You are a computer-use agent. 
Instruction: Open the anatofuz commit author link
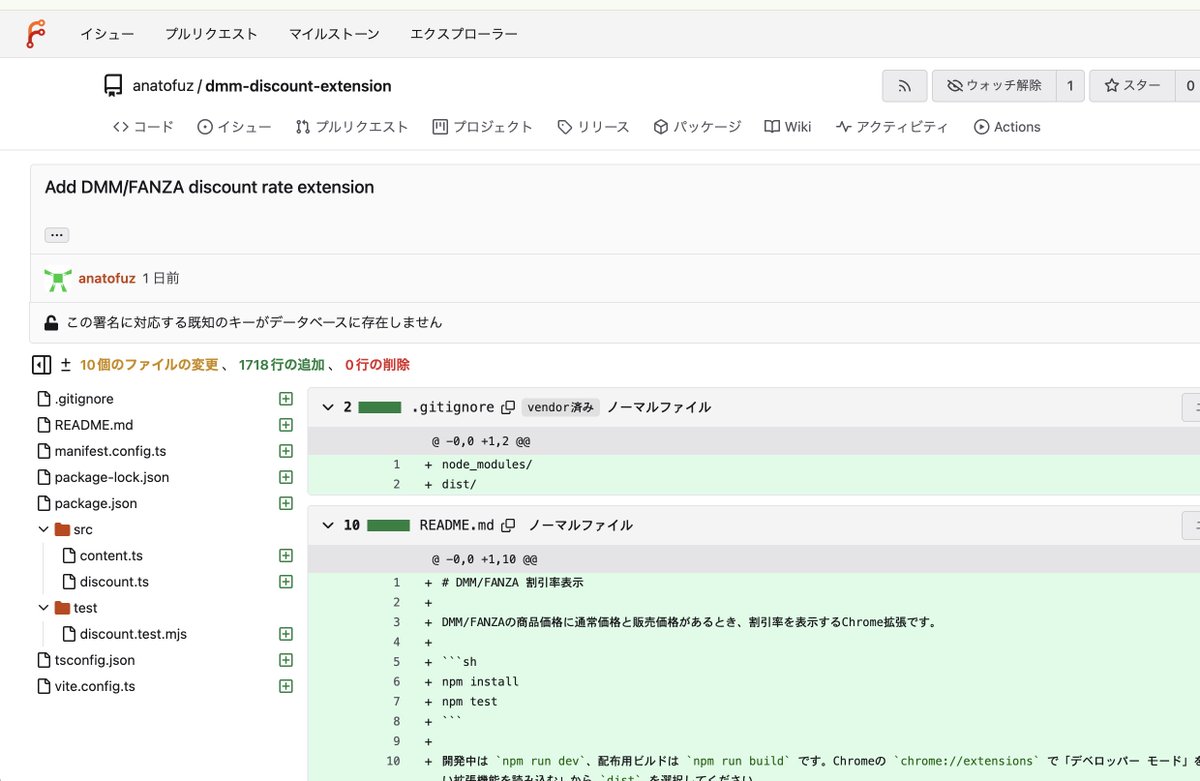(107, 278)
